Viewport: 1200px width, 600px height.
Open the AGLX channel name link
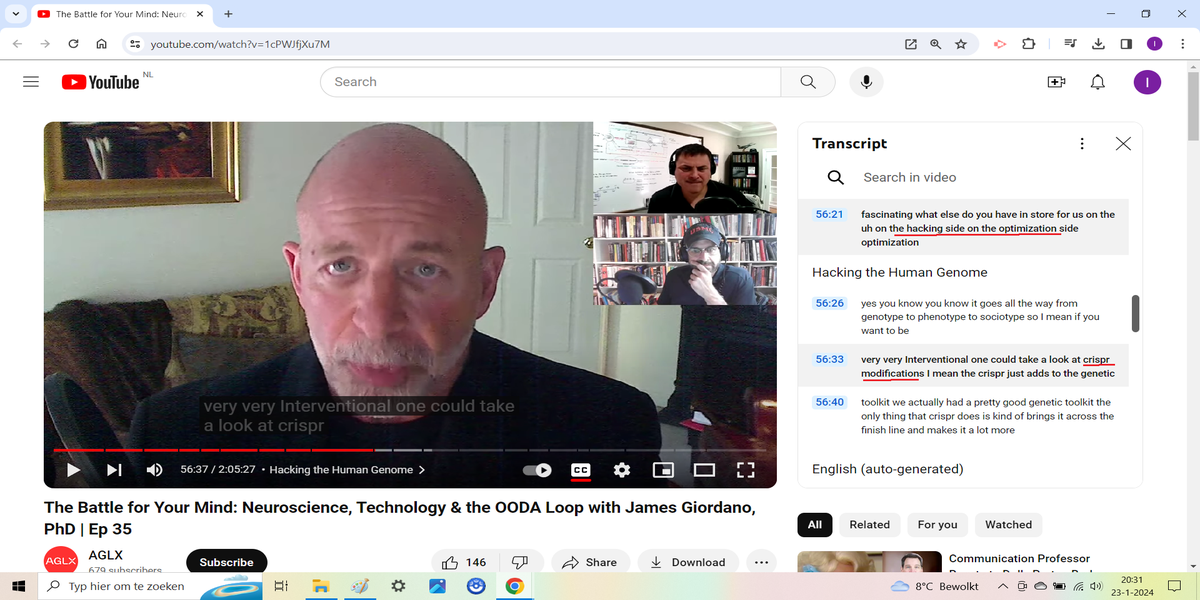(106, 553)
